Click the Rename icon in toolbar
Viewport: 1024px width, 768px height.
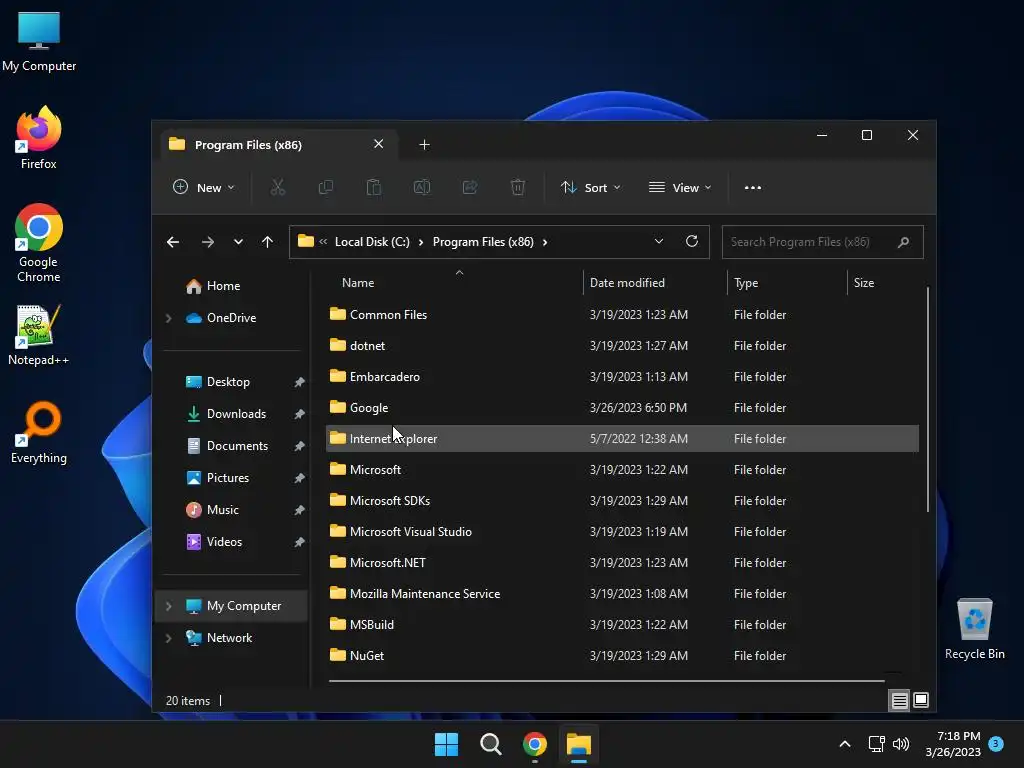[422, 187]
